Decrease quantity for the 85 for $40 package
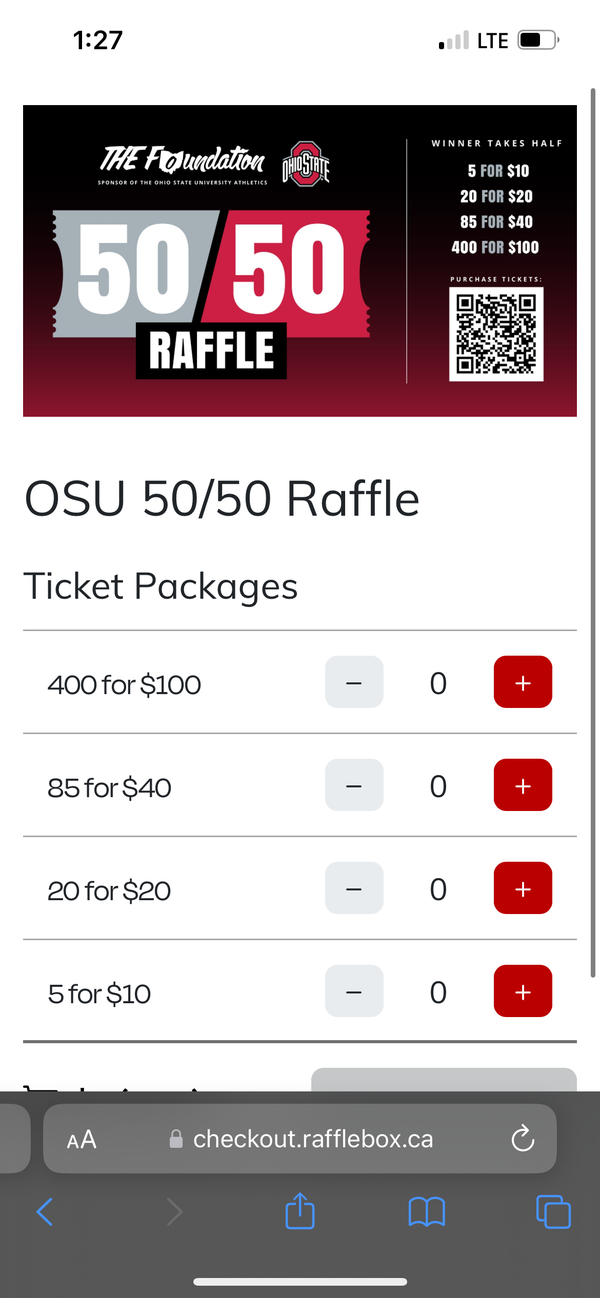The height and width of the screenshot is (1298, 600). 354,785
